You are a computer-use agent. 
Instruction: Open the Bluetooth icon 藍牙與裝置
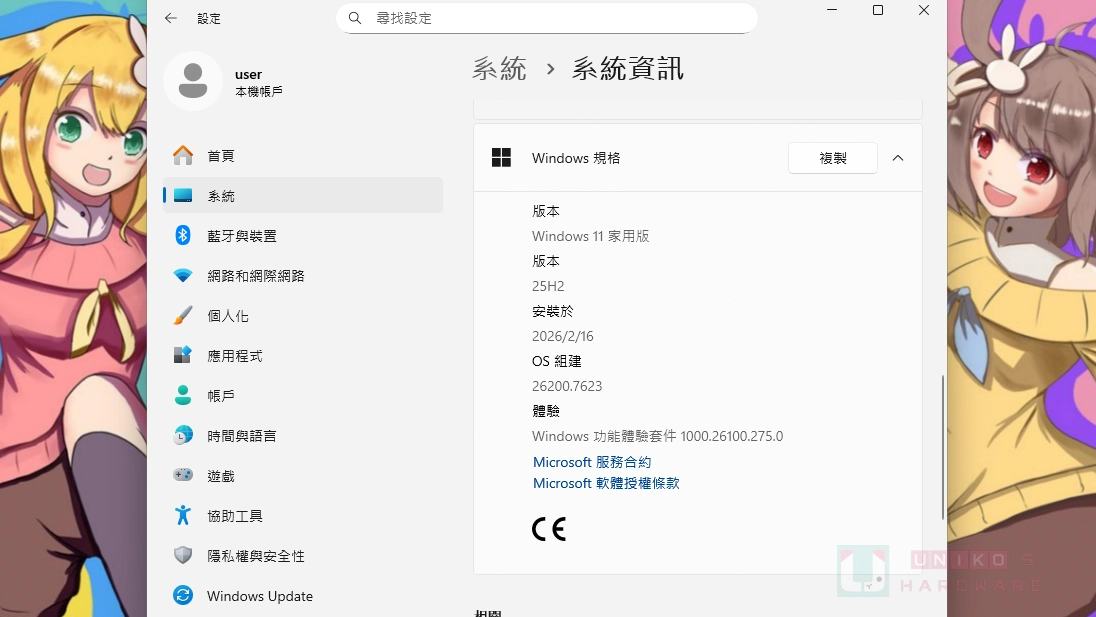pos(183,235)
